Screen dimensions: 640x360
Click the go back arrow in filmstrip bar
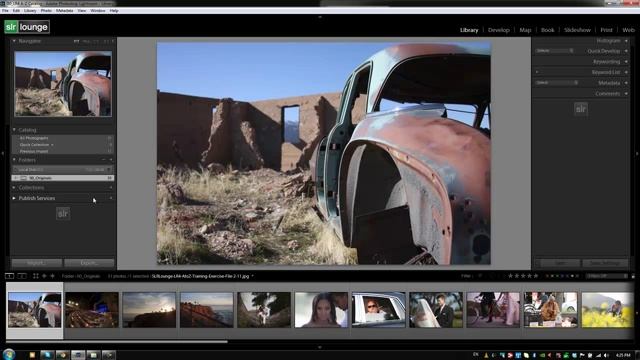(x=44, y=276)
